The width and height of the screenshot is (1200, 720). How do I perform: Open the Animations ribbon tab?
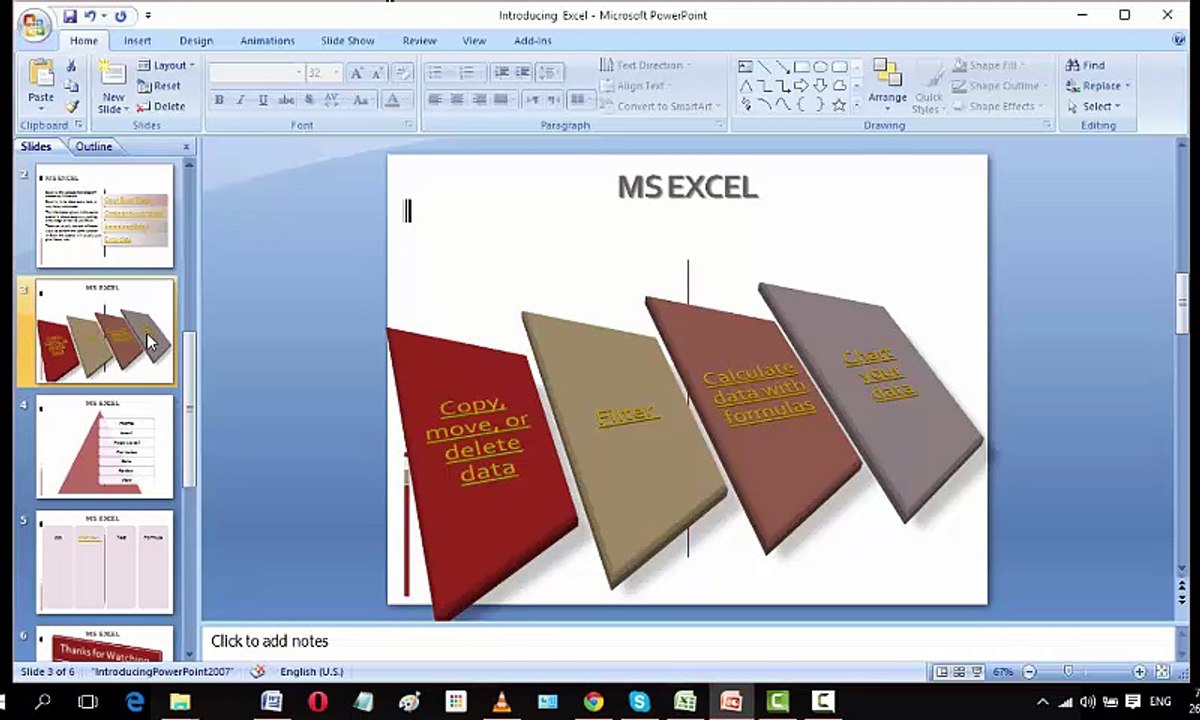point(267,41)
